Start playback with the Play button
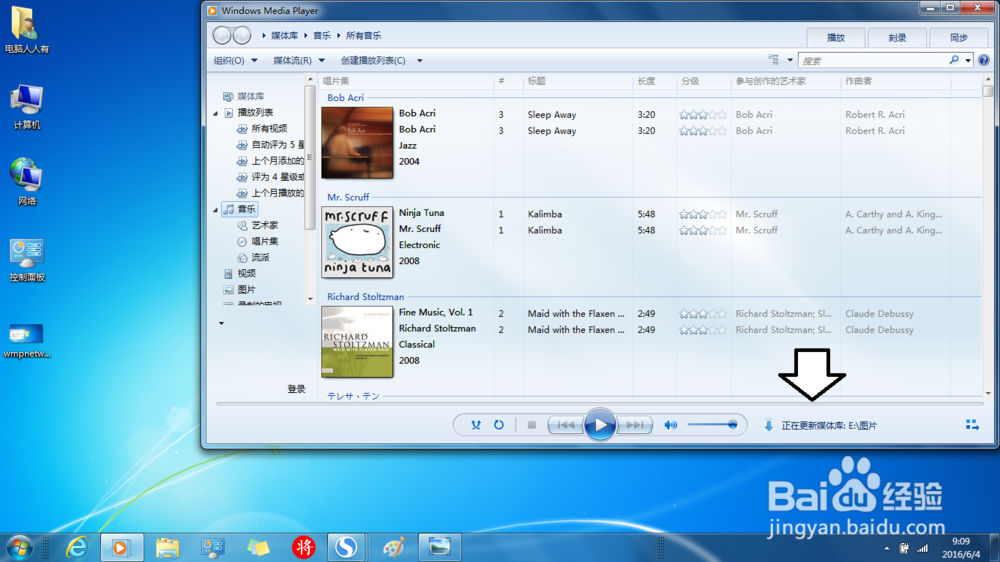The height and width of the screenshot is (562, 1000). coord(600,425)
